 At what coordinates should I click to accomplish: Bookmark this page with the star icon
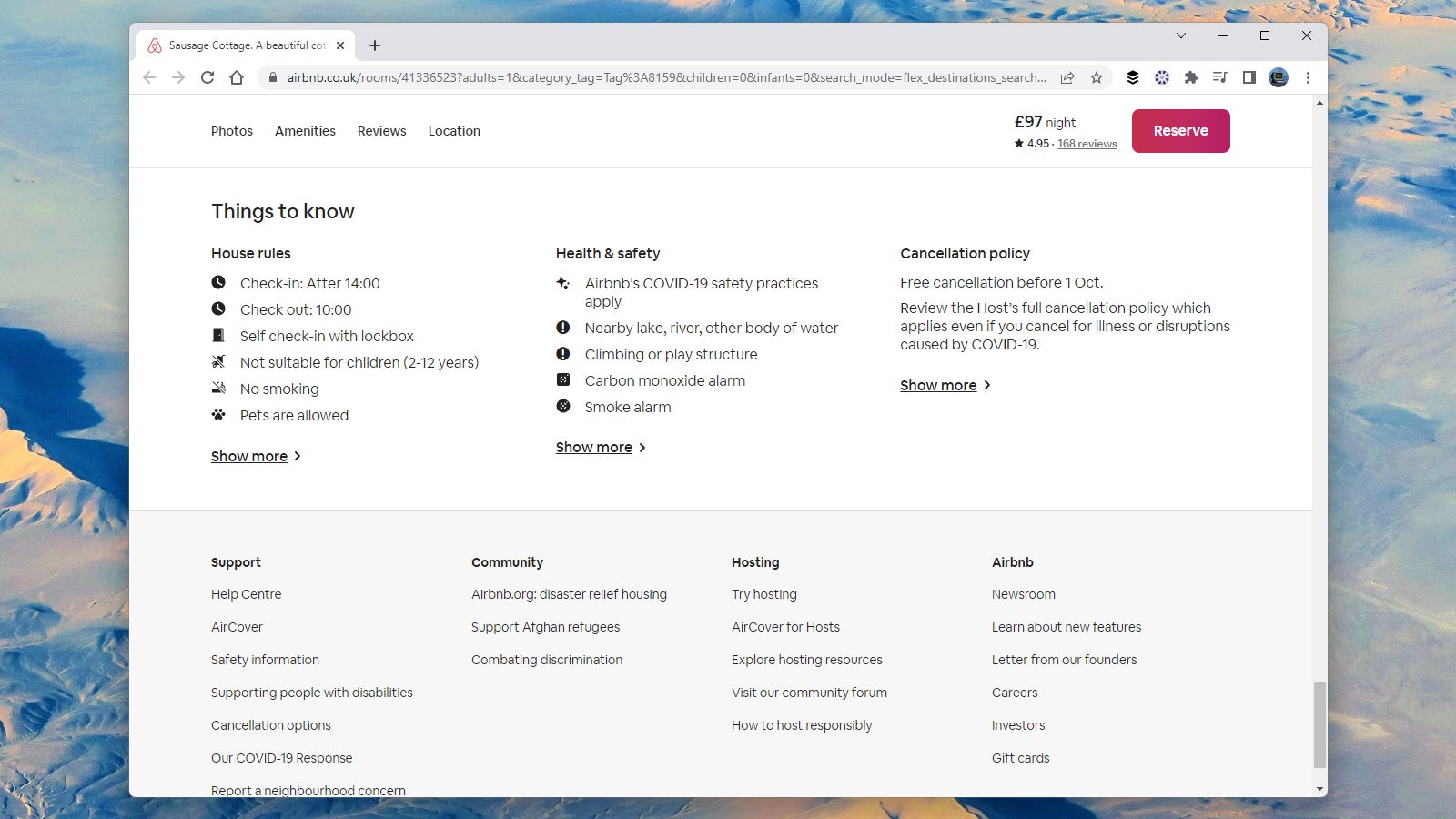(x=1097, y=77)
